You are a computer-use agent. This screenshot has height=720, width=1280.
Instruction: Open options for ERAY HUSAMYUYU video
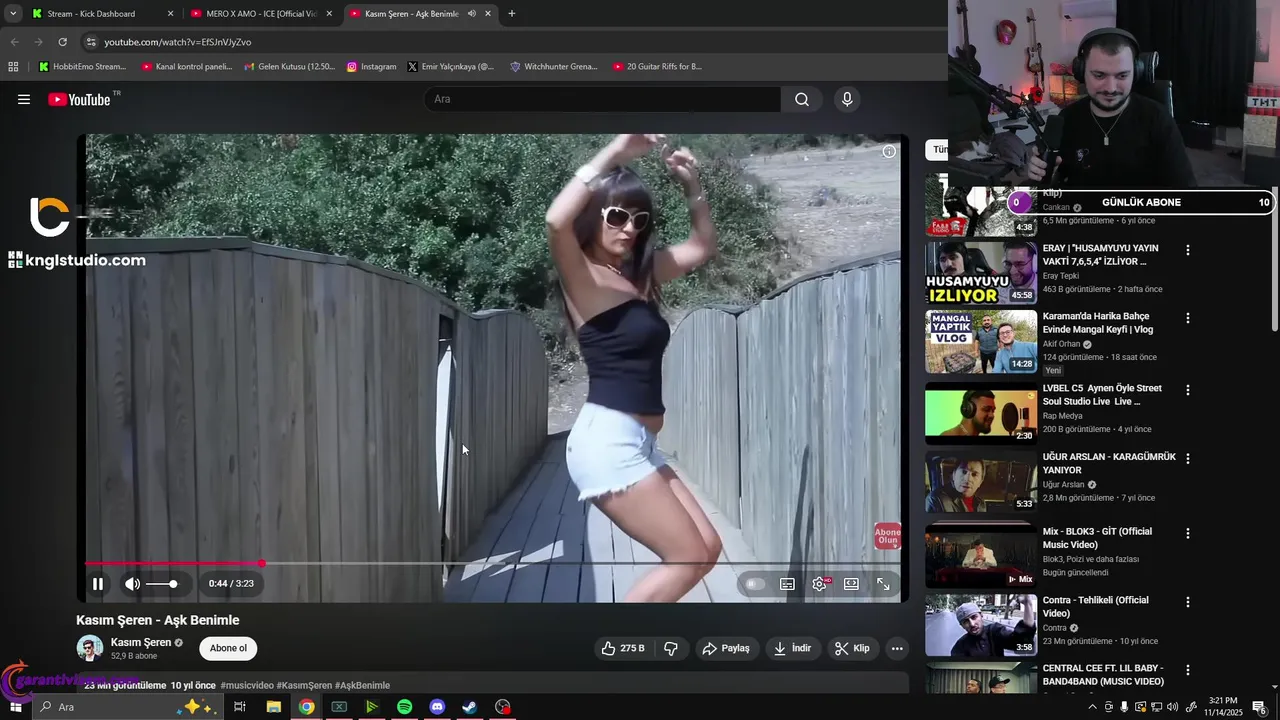(x=1188, y=250)
